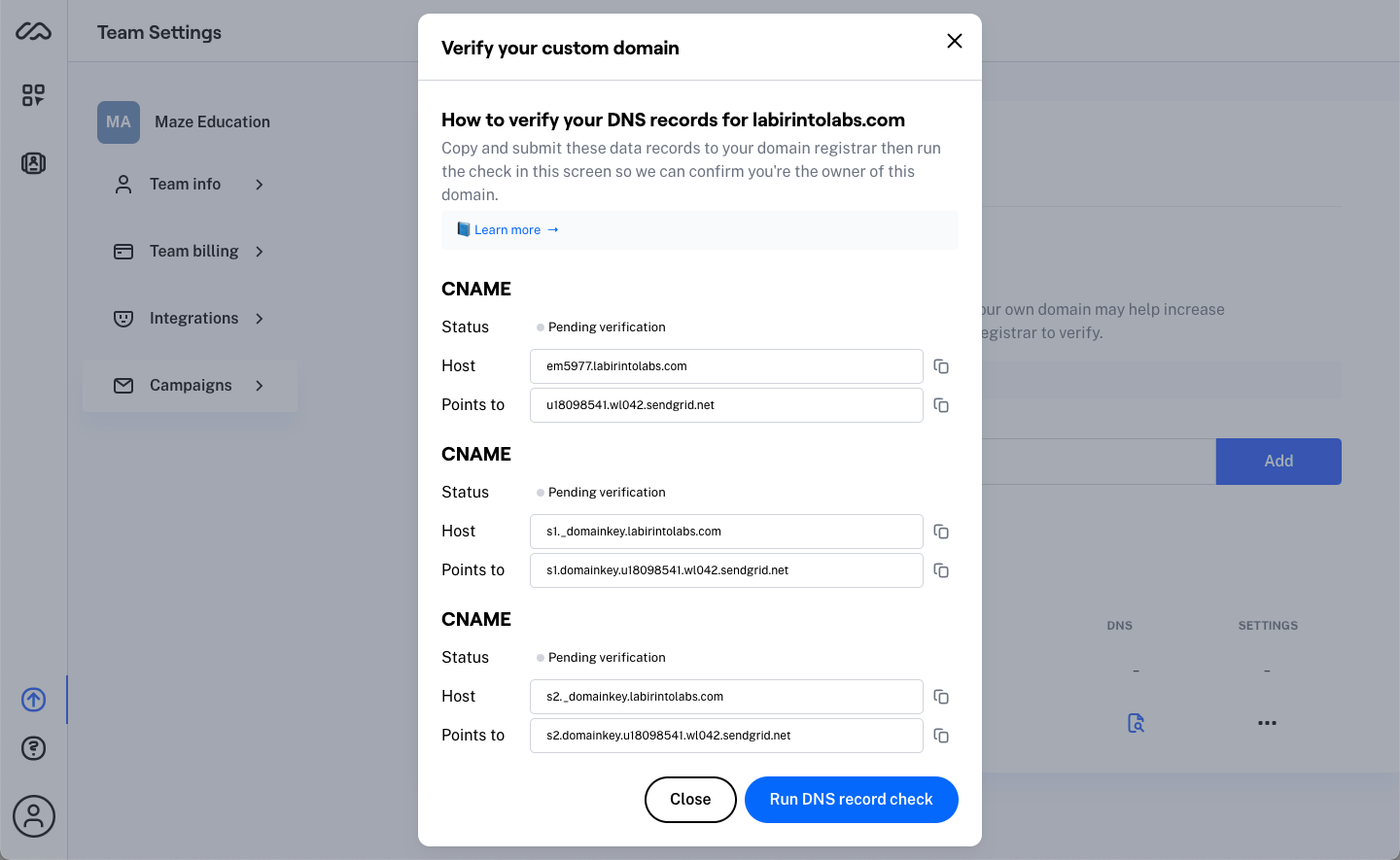Open the projects dashboard icon in the sidebar
1400x860 pixels.
click(x=33, y=95)
